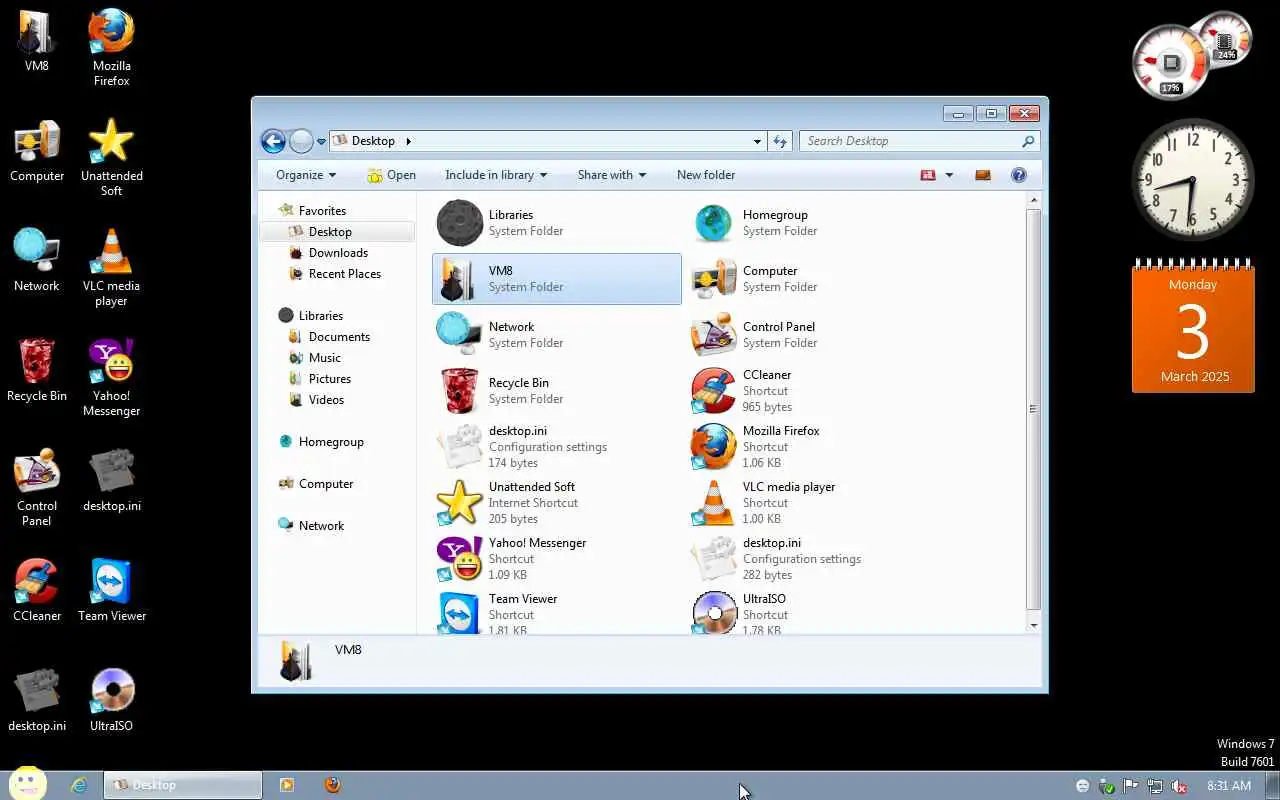Click the Recycle Bin desktop icon
Image resolution: width=1280 pixels, height=800 pixels.
click(37, 370)
